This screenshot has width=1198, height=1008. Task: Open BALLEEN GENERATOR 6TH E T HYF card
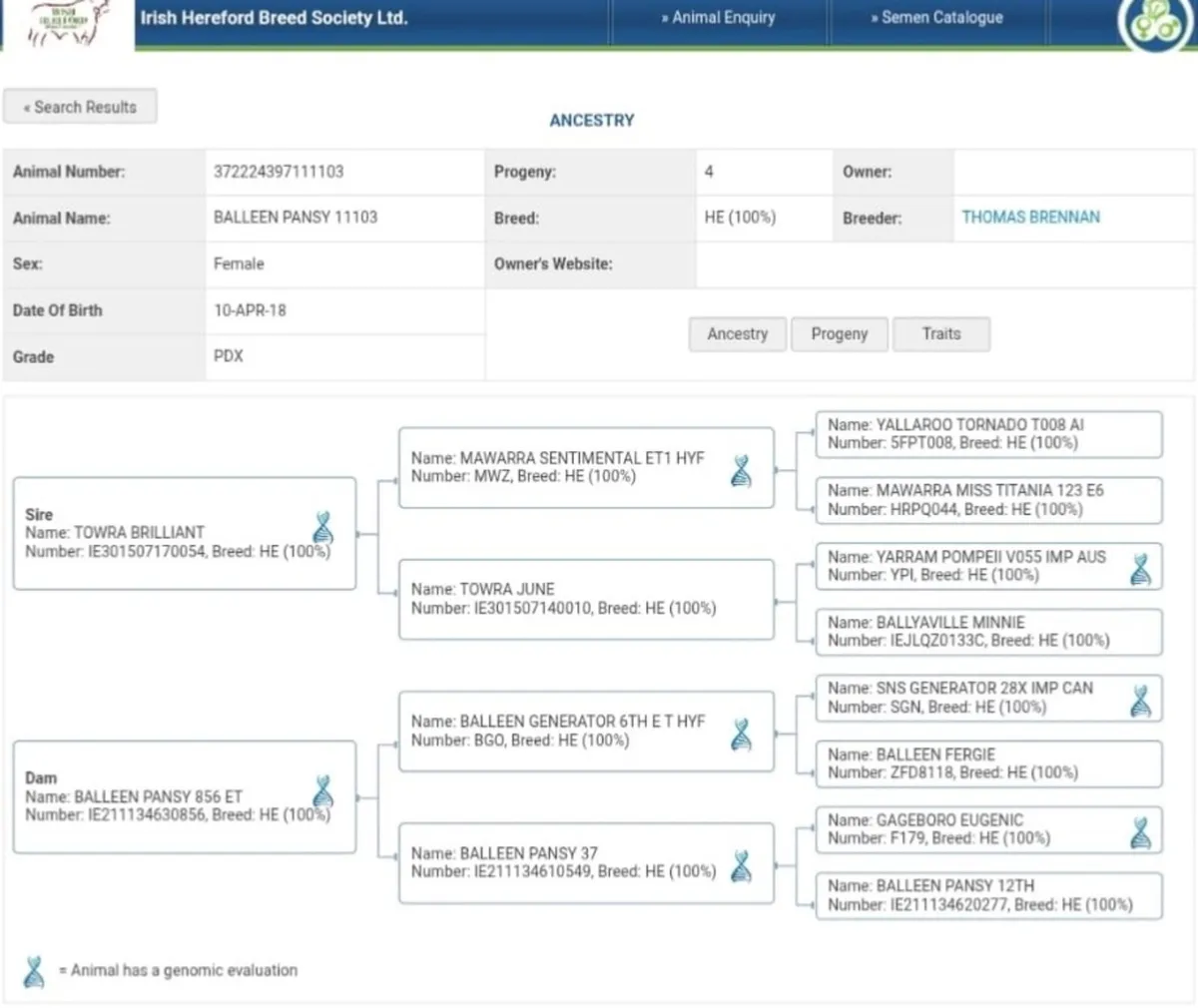(586, 731)
